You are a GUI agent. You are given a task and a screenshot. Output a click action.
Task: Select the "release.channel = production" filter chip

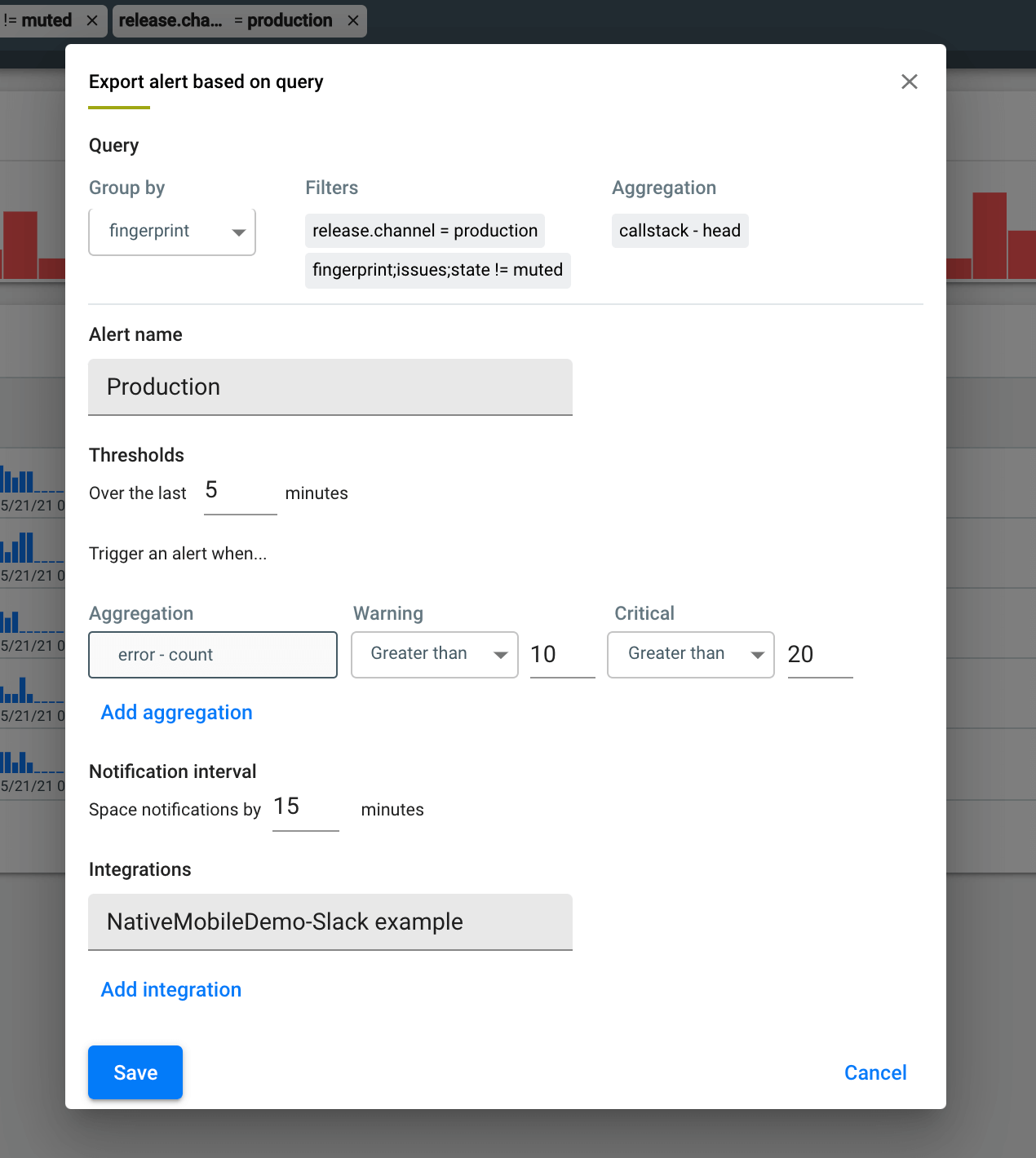tap(424, 231)
